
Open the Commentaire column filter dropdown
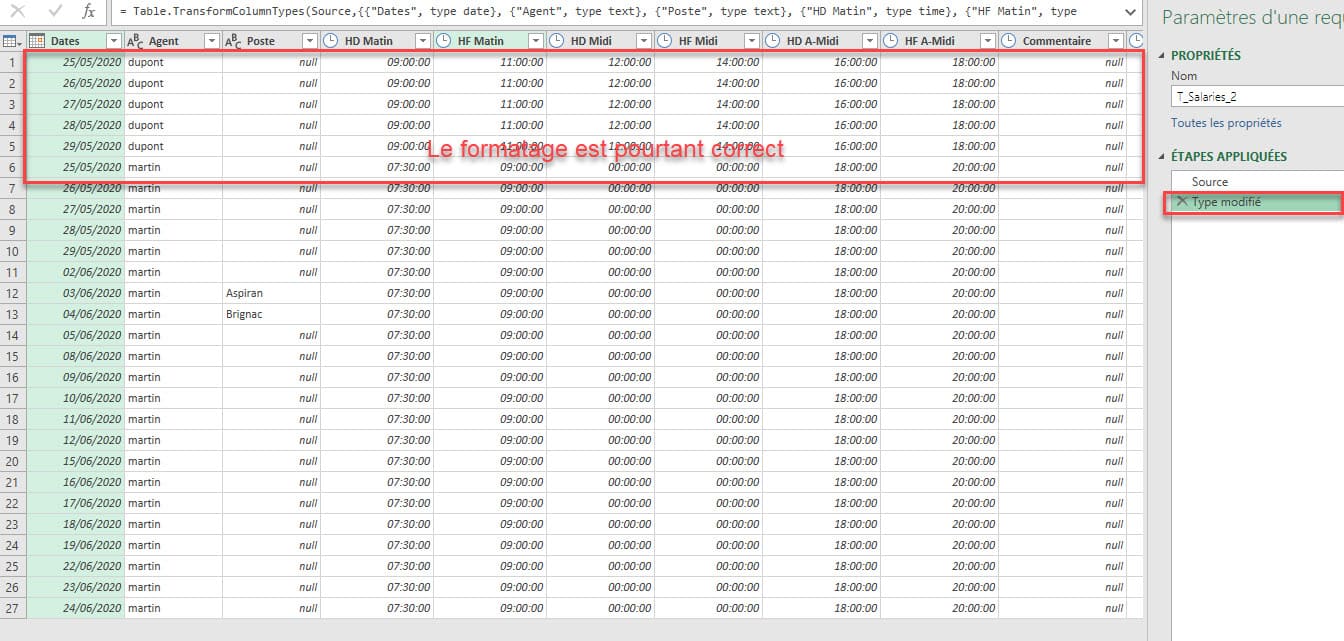[x=1115, y=41]
